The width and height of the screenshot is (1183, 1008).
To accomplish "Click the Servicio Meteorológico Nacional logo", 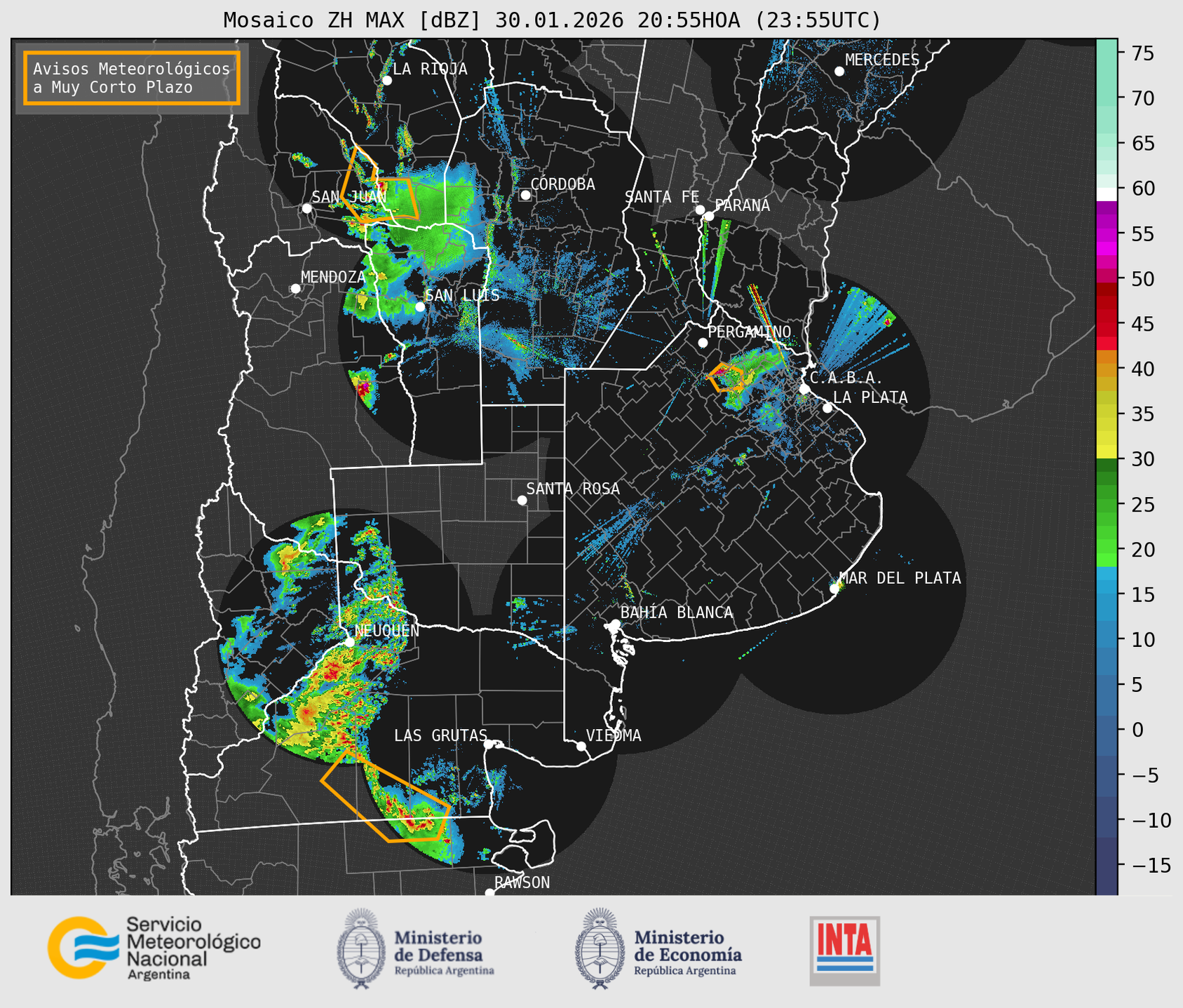I will (x=154, y=948).
